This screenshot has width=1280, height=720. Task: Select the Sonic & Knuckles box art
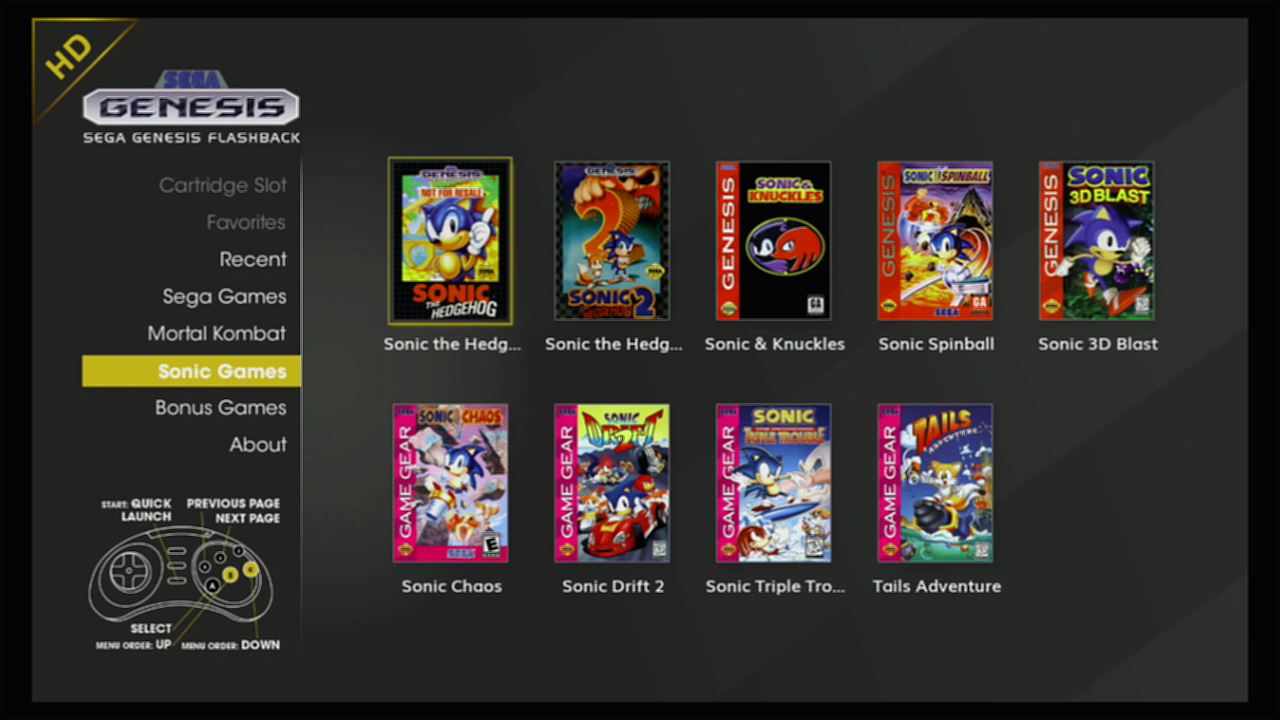[x=773, y=241]
